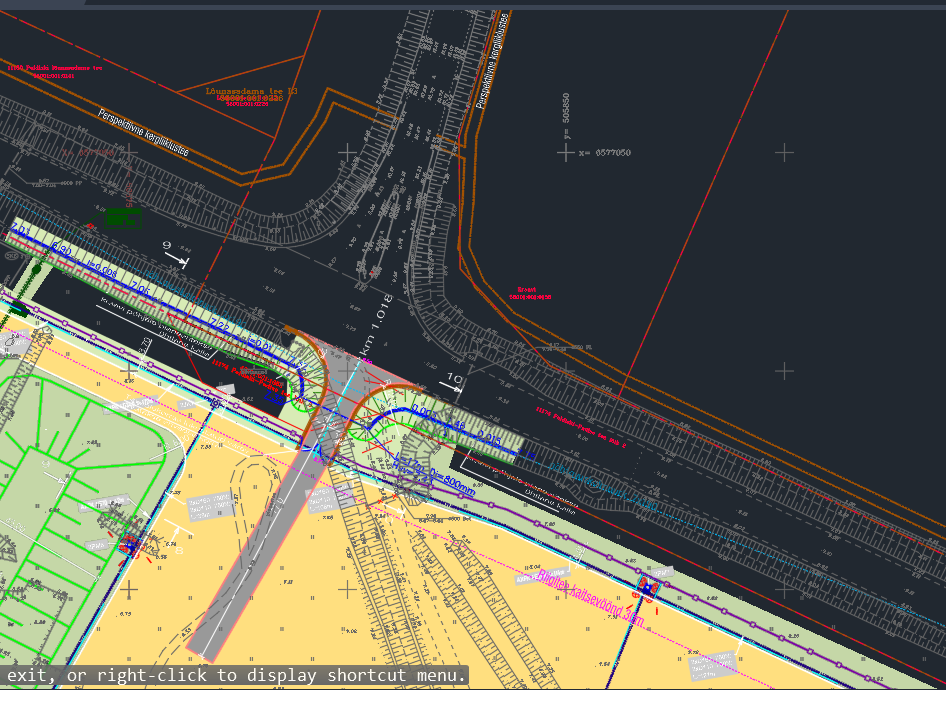Select the white B section marker

click(x=180, y=550)
